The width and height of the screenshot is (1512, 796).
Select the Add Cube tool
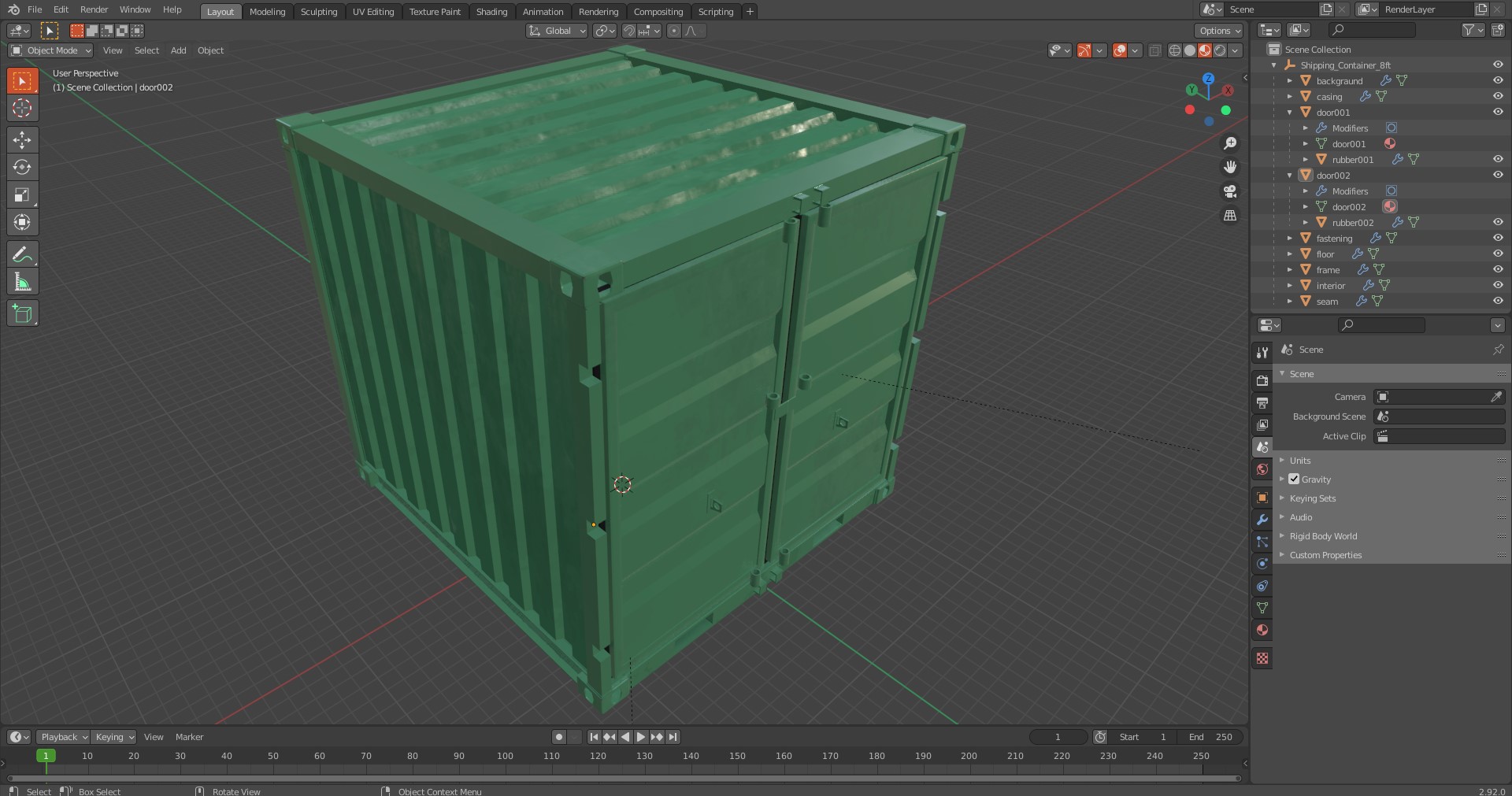pyautogui.click(x=22, y=313)
